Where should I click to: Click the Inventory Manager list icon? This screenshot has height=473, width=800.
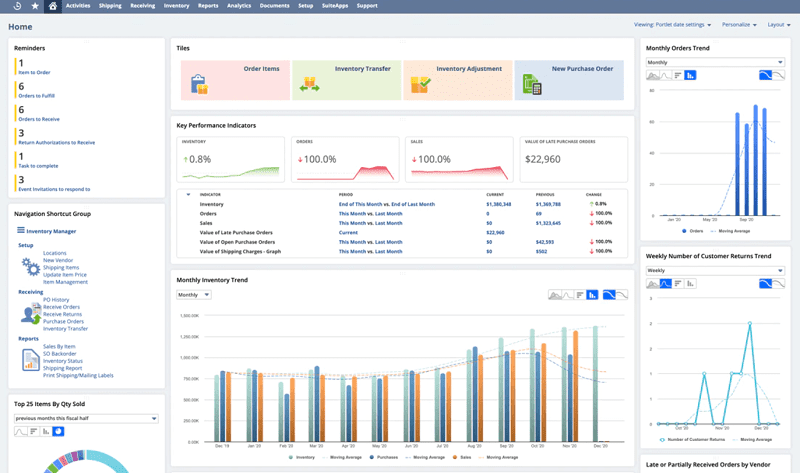tap(20, 231)
